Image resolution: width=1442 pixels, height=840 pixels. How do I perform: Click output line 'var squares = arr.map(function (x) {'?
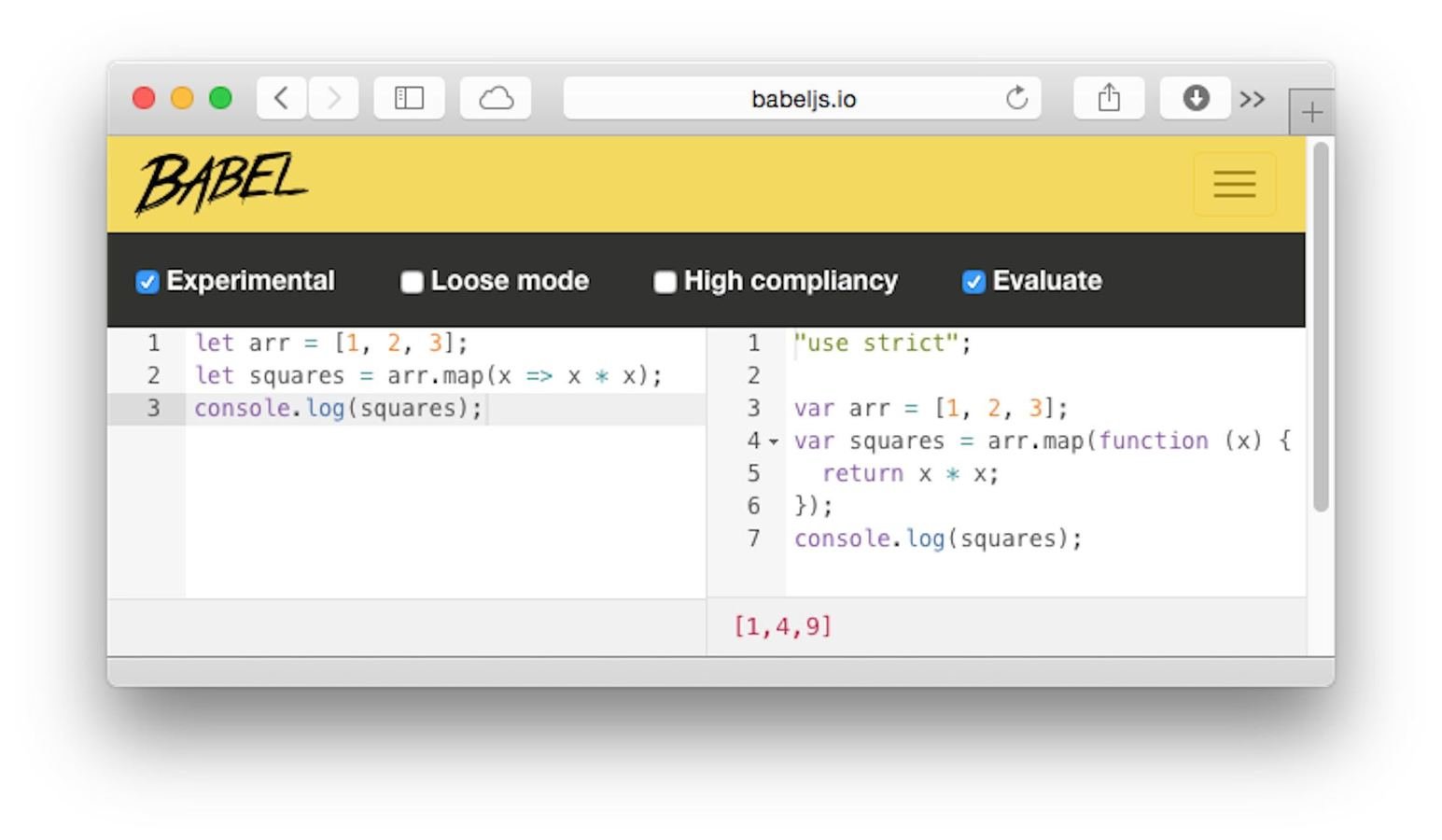[1043, 441]
